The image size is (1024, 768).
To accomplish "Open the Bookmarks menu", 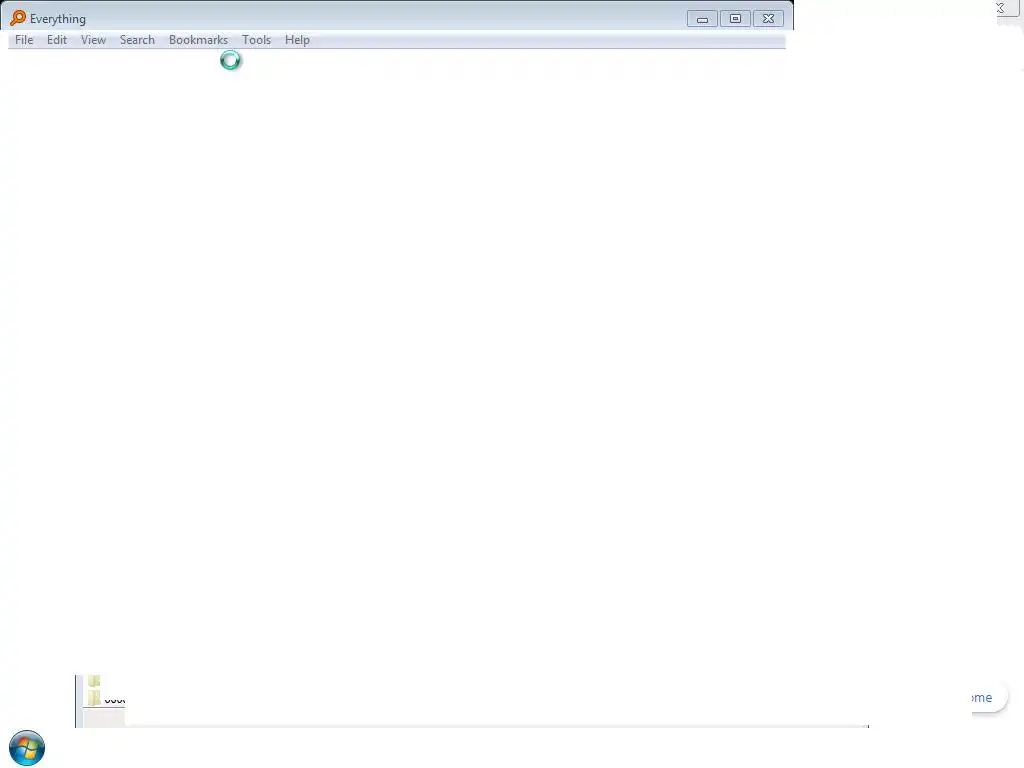I will 199,40.
